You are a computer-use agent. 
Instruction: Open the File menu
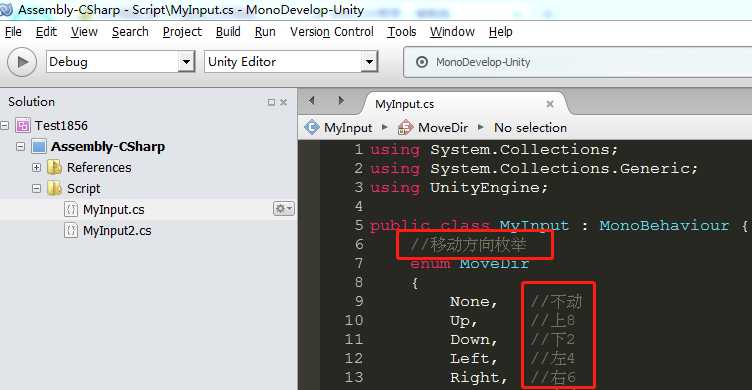(13, 32)
